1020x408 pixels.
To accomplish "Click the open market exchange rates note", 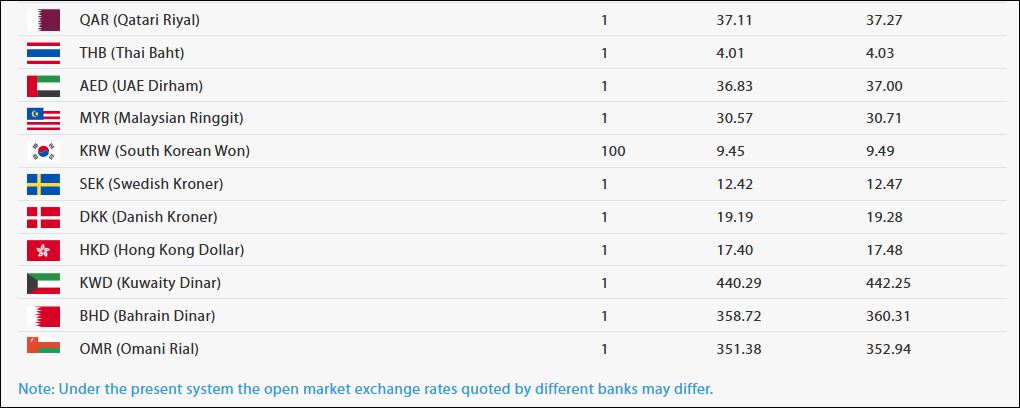I will (365, 388).
